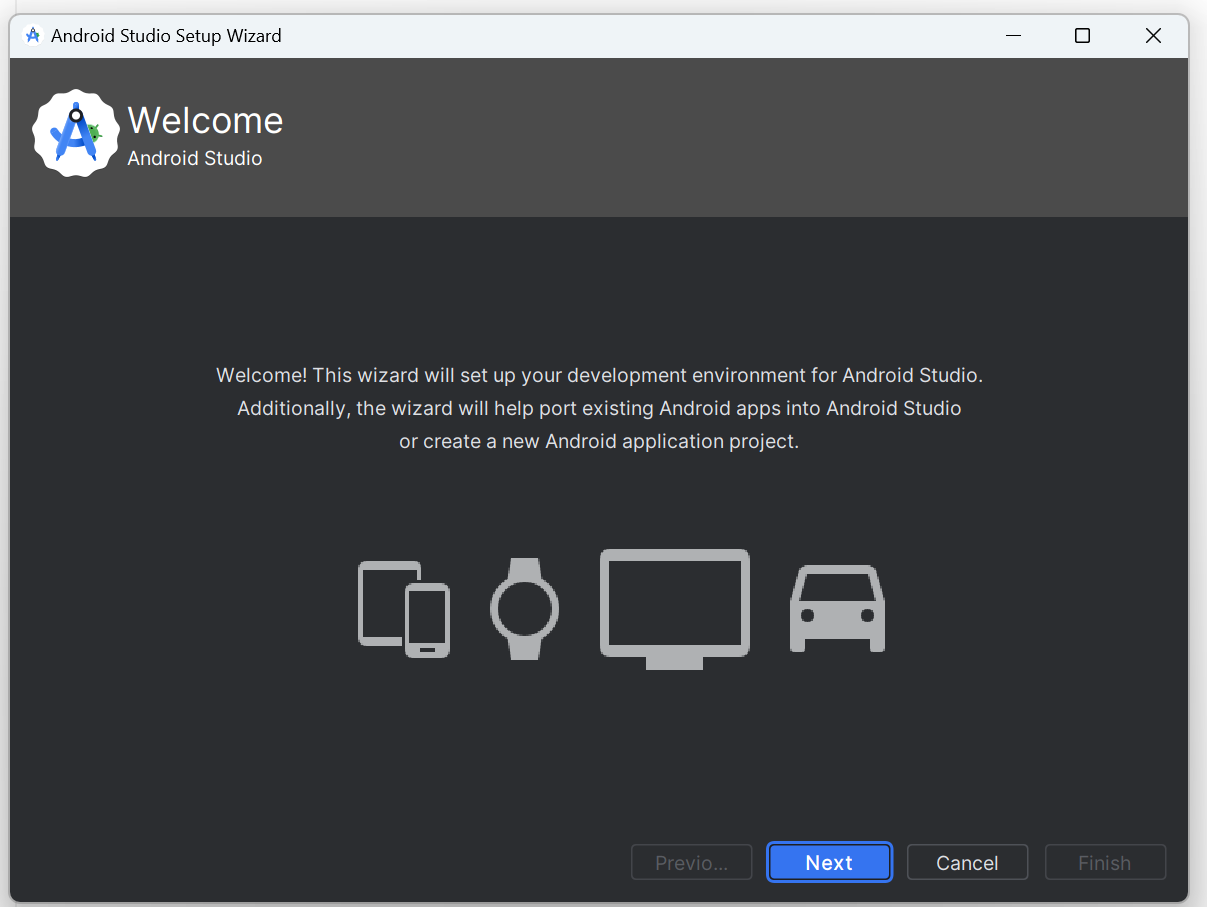Click the Welcome heading text

[x=205, y=121]
